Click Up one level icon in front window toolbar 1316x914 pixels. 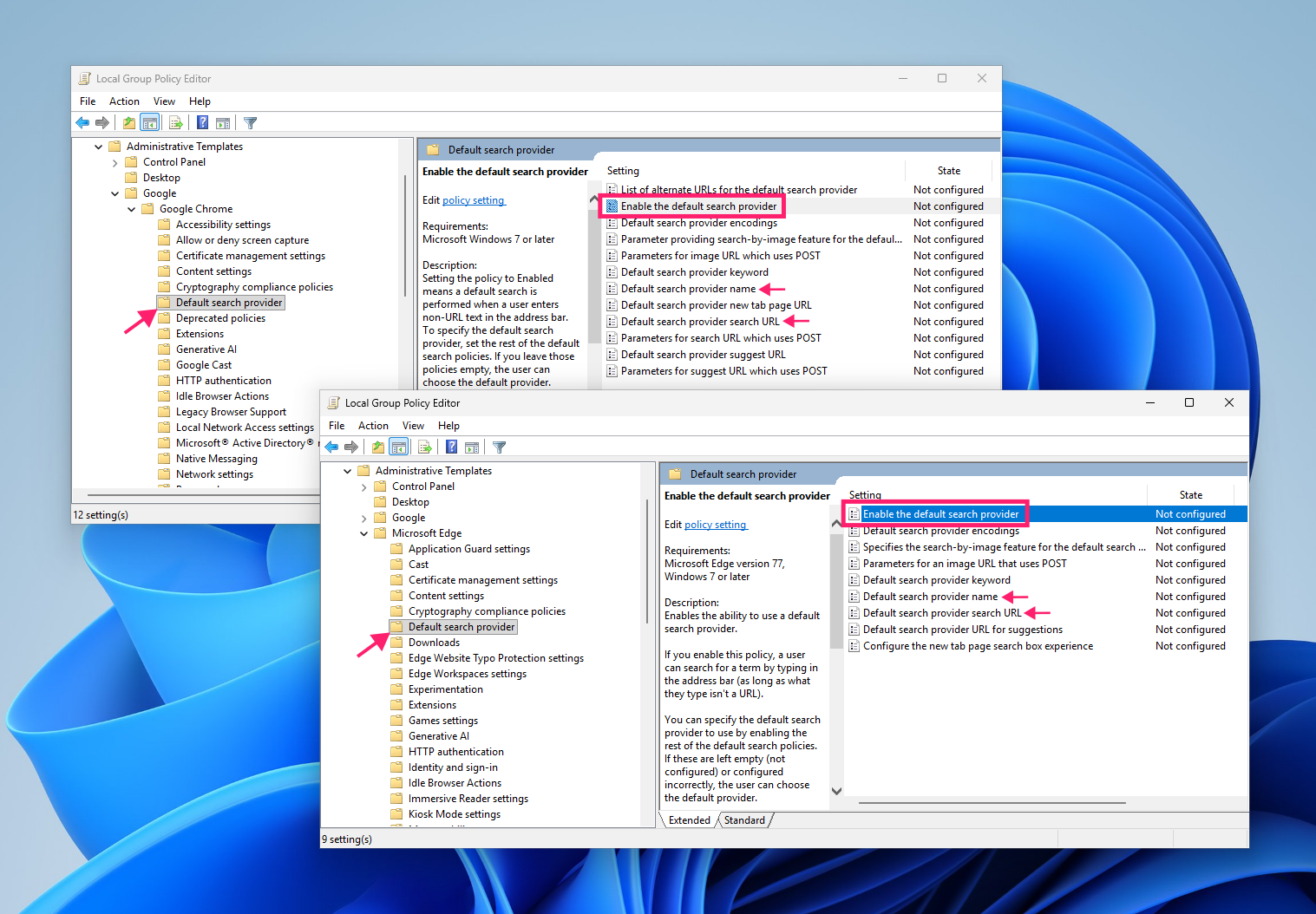pyautogui.click(x=378, y=447)
